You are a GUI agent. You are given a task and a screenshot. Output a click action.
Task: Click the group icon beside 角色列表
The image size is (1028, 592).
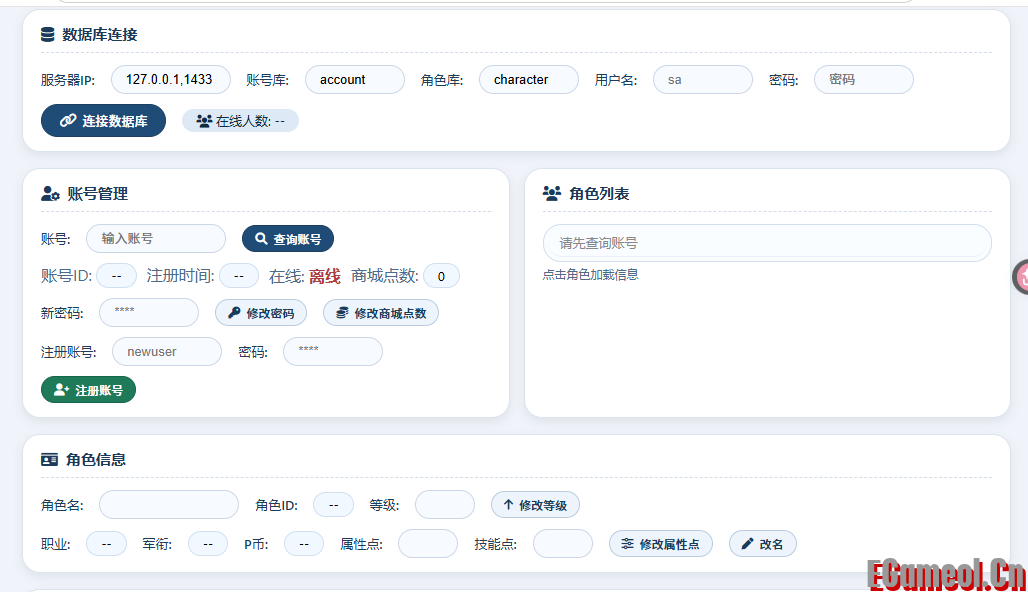pos(552,193)
